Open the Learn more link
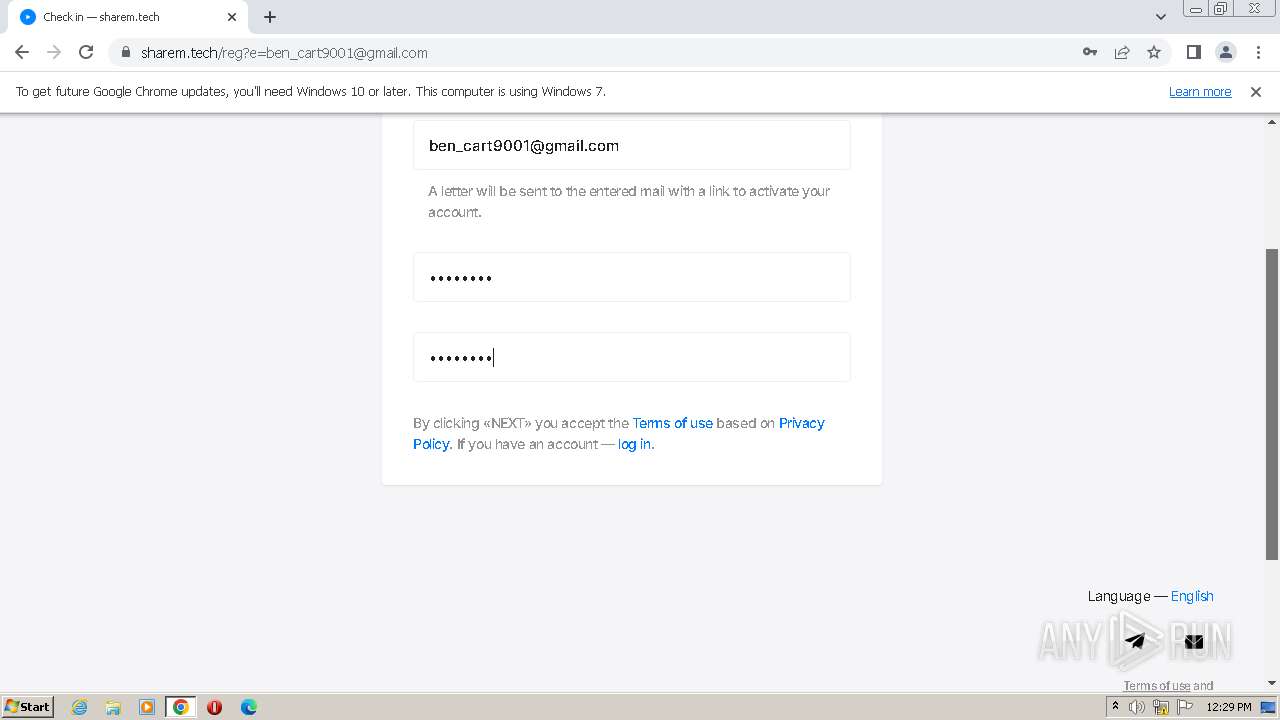The image size is (1280, 720). (x=1200, y=91)
